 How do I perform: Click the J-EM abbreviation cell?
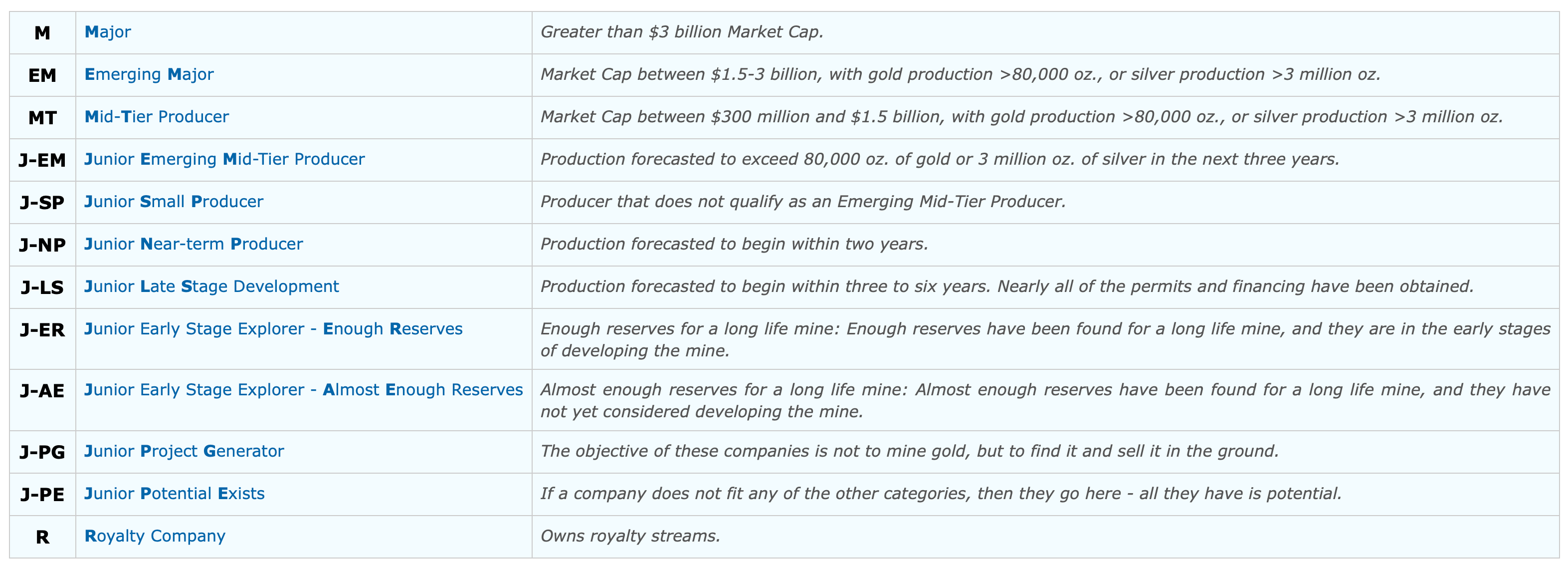click(x=42, y=160)
